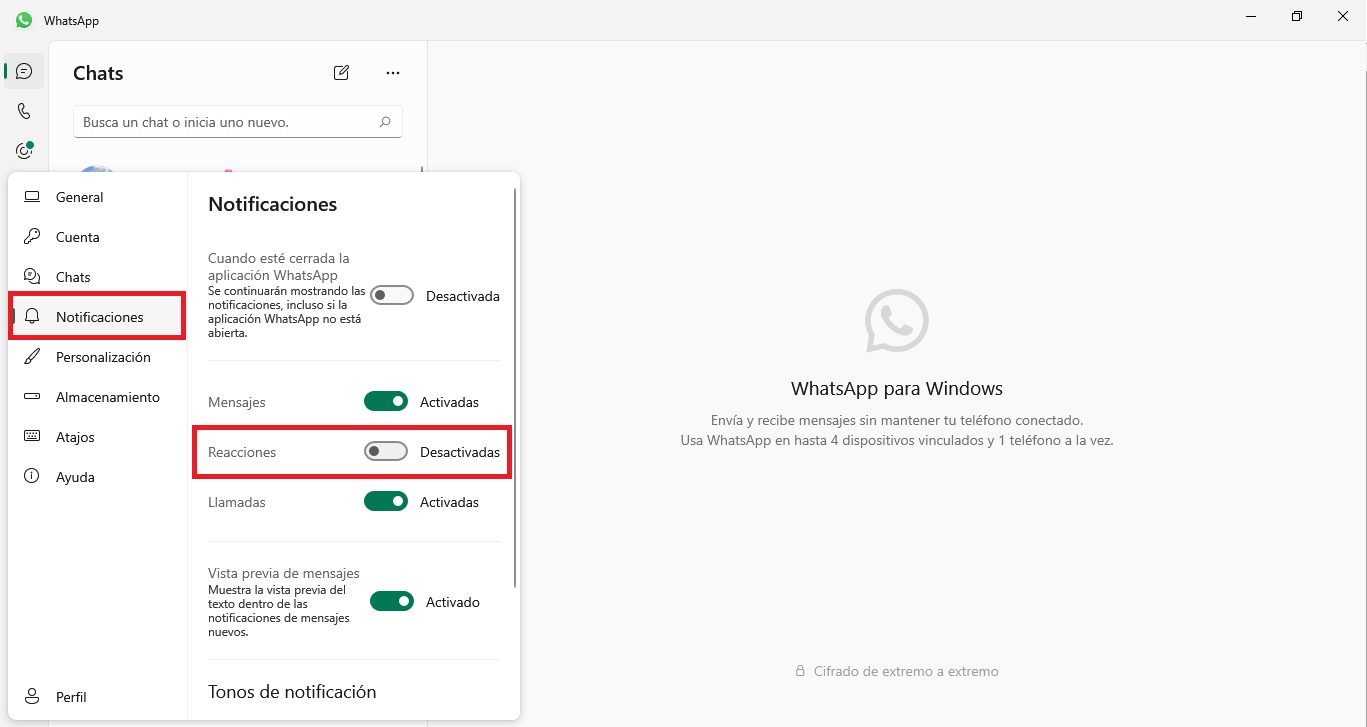This screenshot has width=1367, height=727.
Task: Turn off the Mensajes notifications toggle
Action: click(386, 402)
